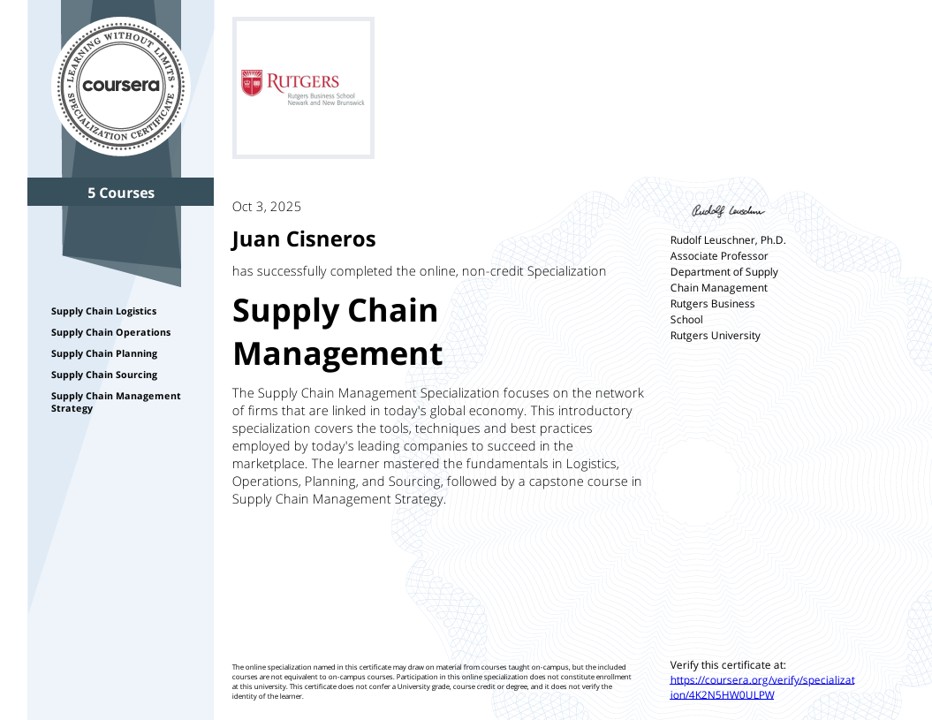This screenshot has width=932, height=720.
Task: Click the small-print disclaimer at the bottom
Action: click(431, 681)
